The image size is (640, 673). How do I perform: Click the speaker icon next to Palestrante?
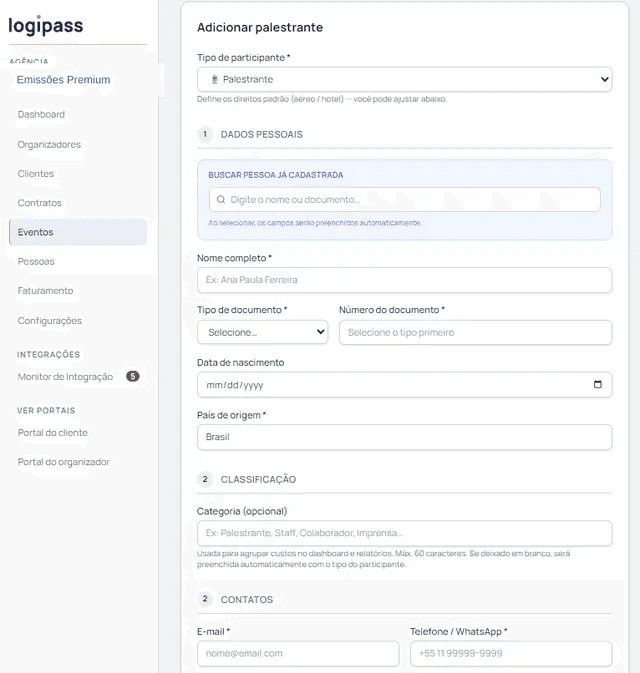[x=215, y=79]
